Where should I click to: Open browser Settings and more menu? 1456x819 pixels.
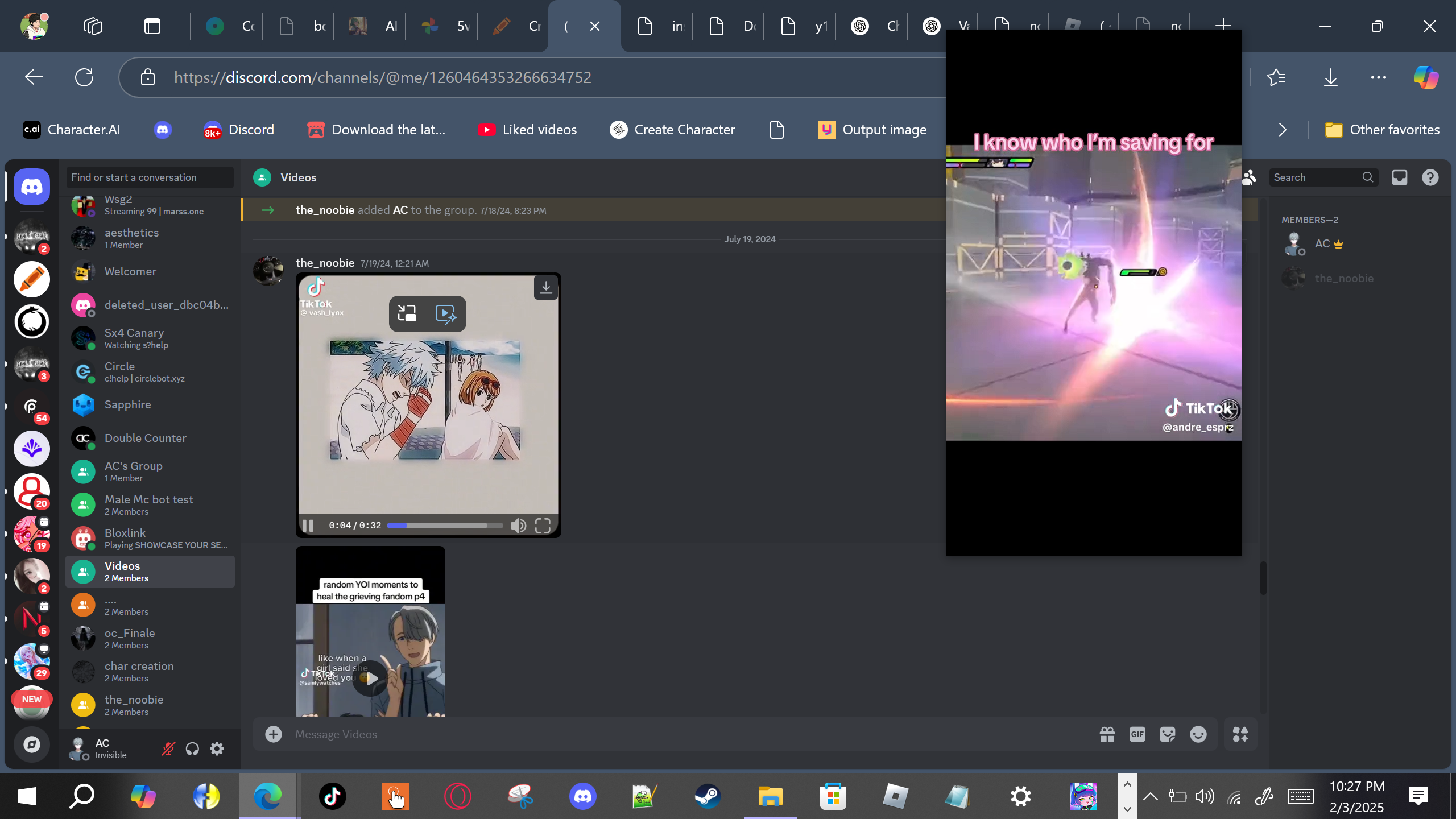(1379, 77)
